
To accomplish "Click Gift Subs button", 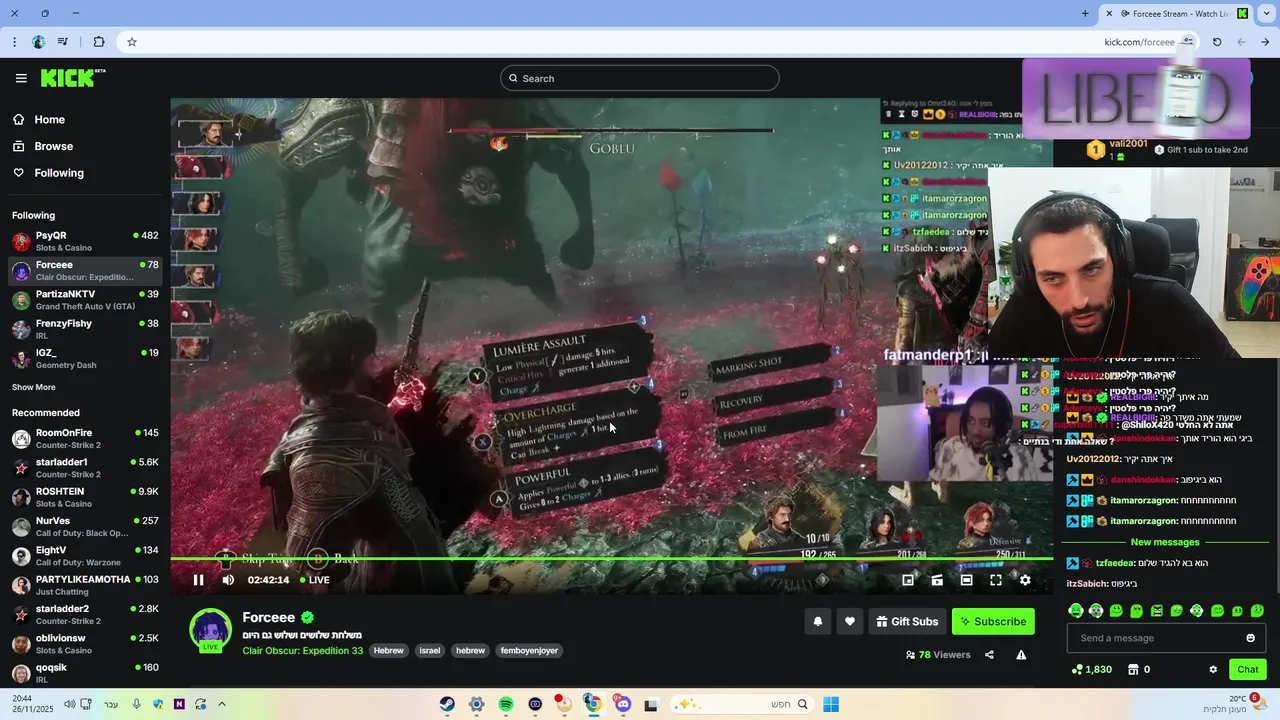I will tap(907, 621).
